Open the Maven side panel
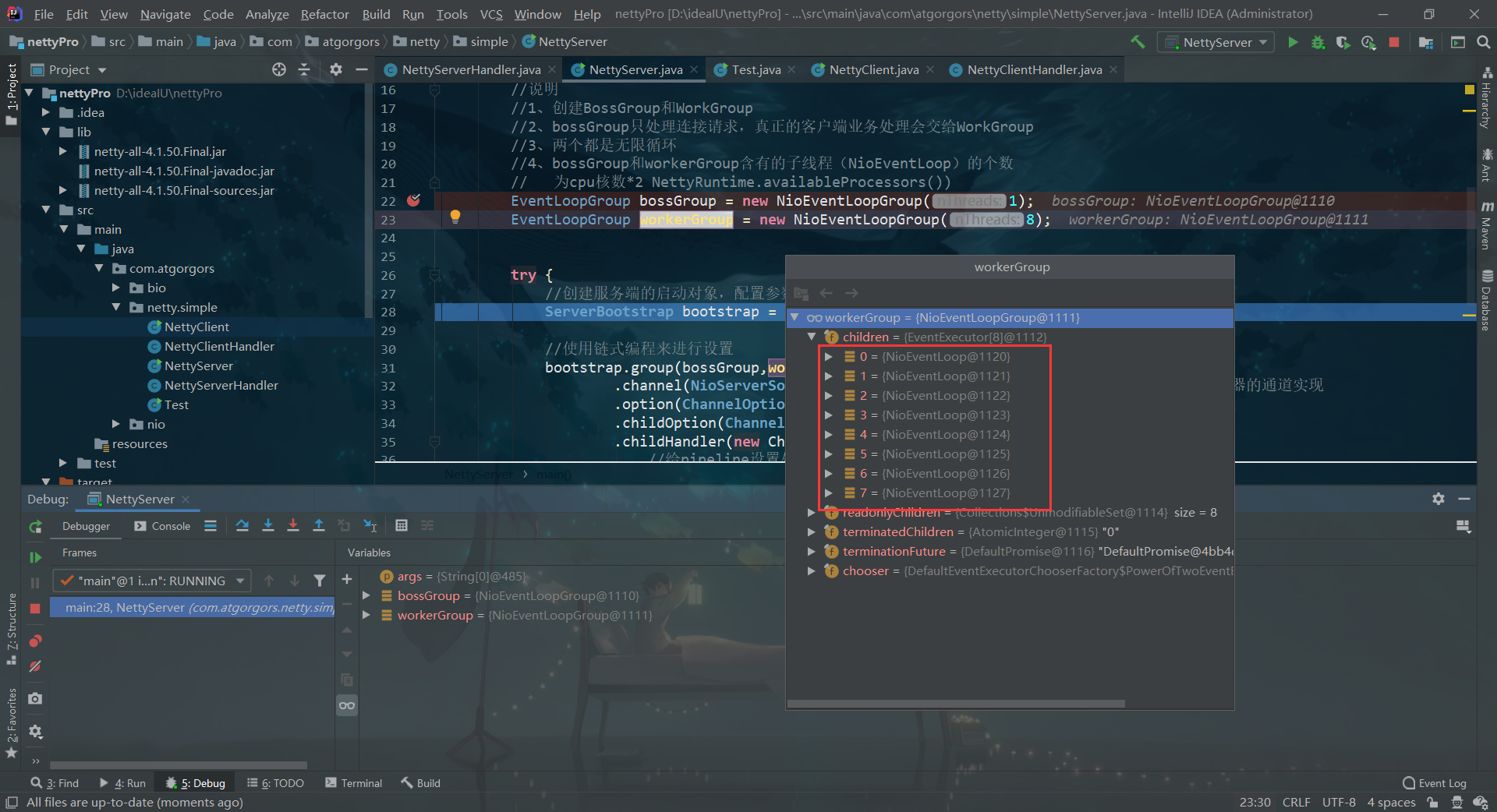The height and width of the screenshot is (812, 1497). pos(1487,224)
